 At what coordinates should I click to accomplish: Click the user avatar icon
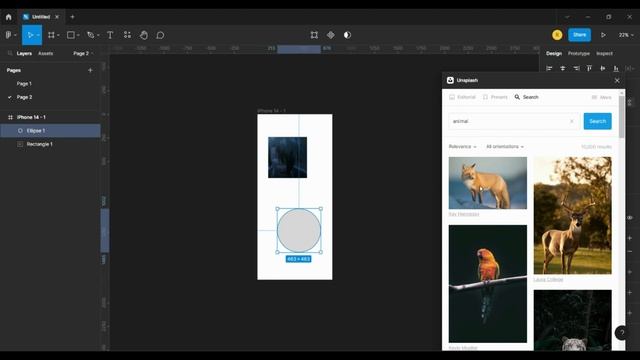557,35
